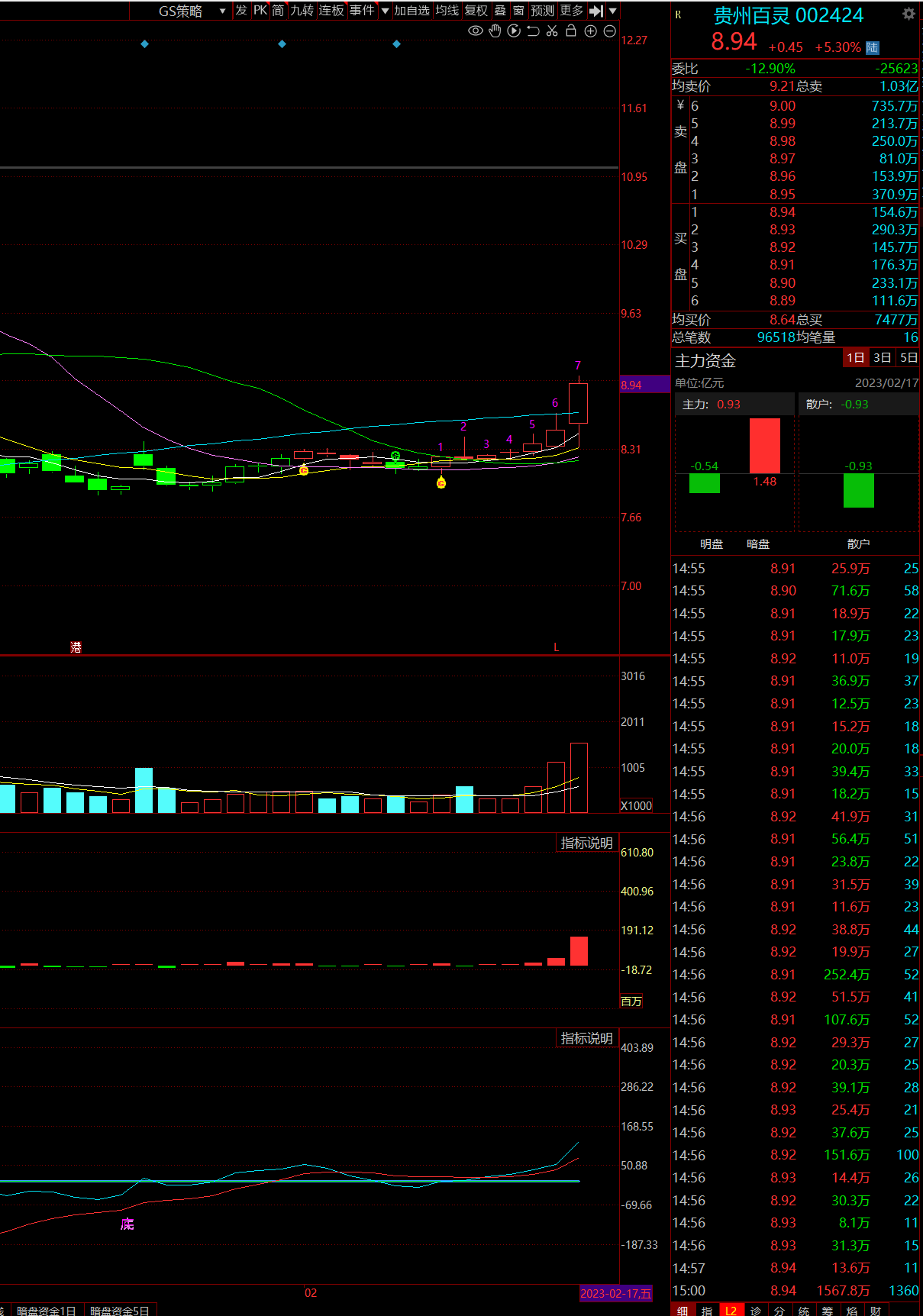Click the green -0.93 散户 bar
This screenshot has height=1316, width=923.
[x=859, y=491]
